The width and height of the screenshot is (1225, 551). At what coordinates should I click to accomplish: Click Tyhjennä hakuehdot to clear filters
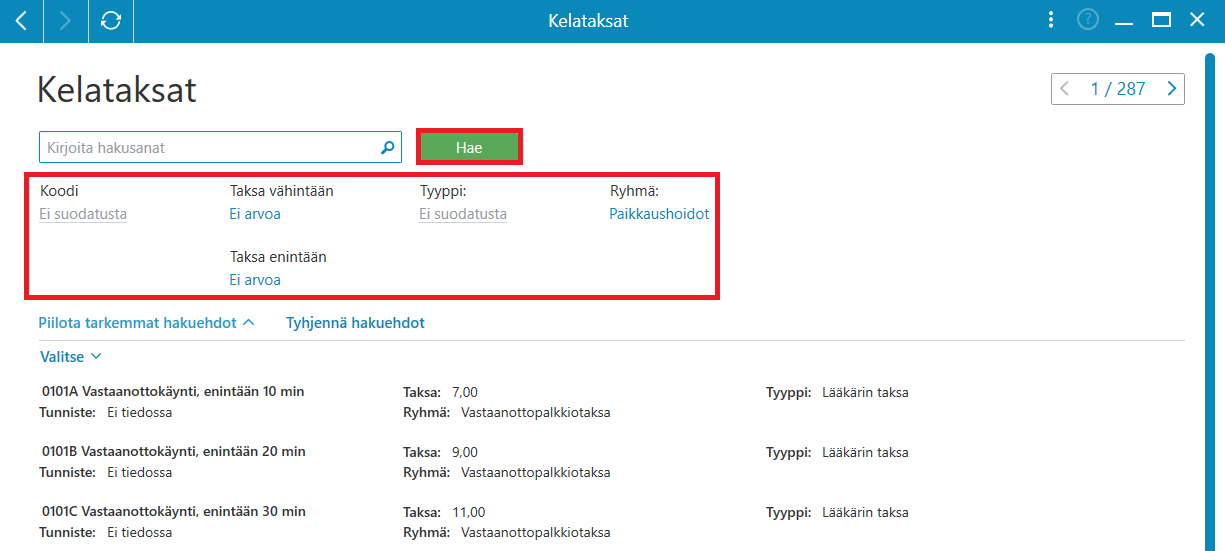click(355, 323)
